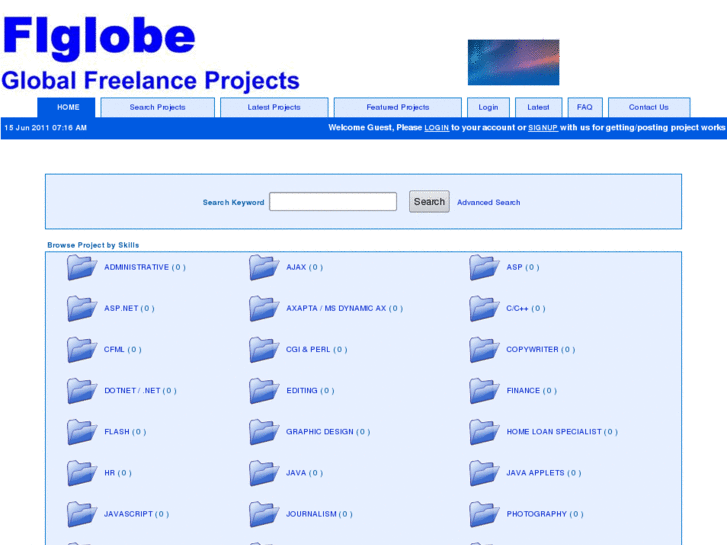Open the CGI & PERL ( 0 ) link
This screenshot has height=545, width=727.
pyautogui.click(x=317, y=350)
